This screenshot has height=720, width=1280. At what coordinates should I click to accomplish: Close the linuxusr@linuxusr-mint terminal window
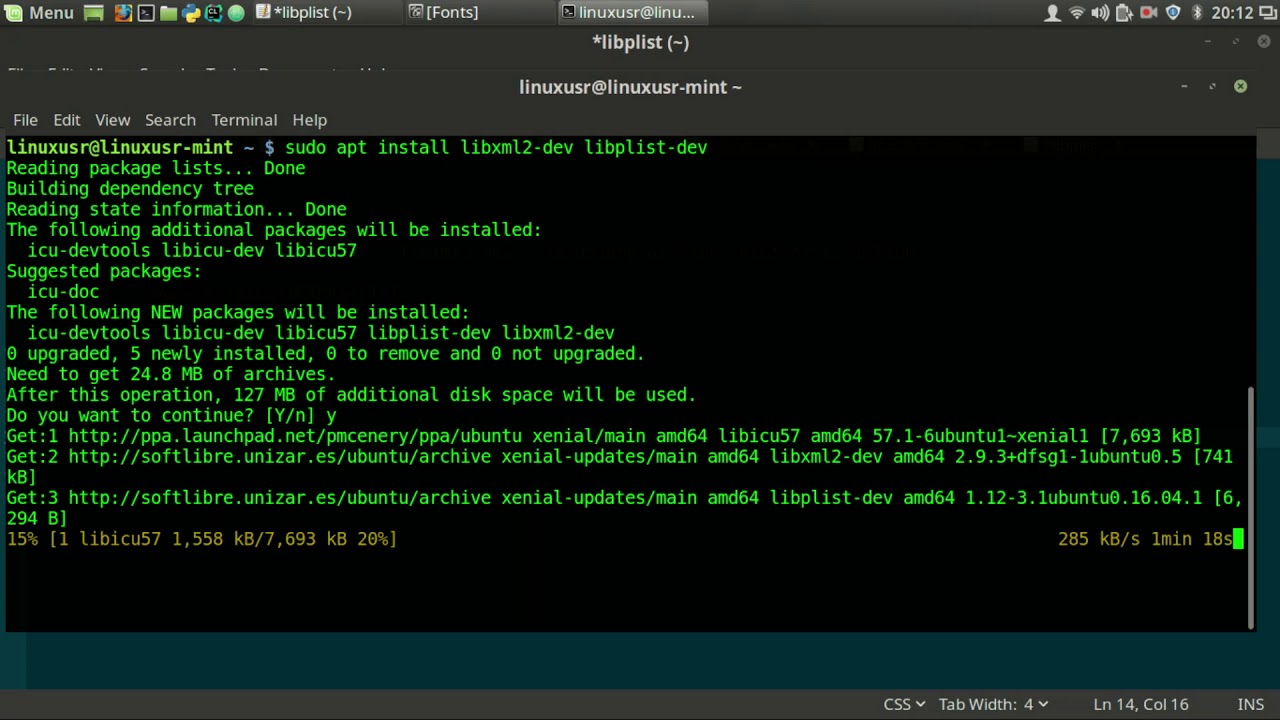point(1240,87)
